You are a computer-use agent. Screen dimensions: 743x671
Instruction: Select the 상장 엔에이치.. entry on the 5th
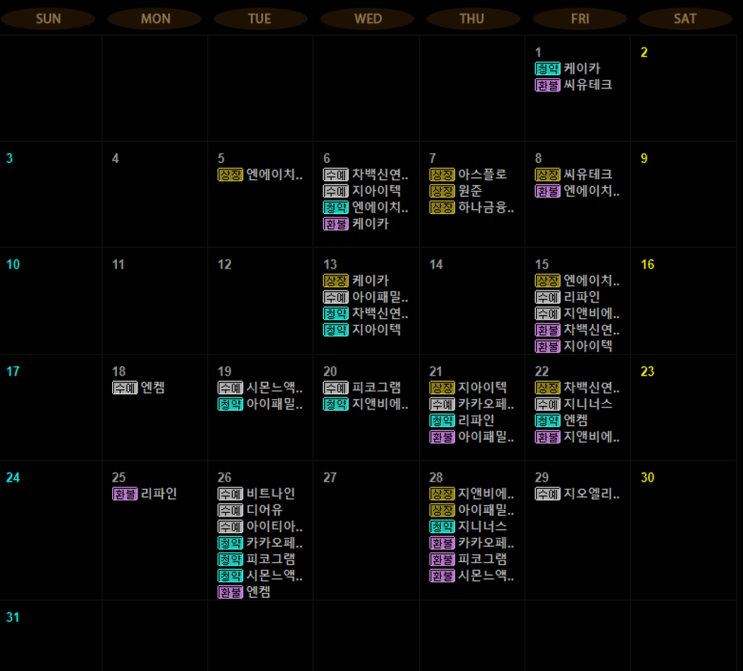(260, 175)
